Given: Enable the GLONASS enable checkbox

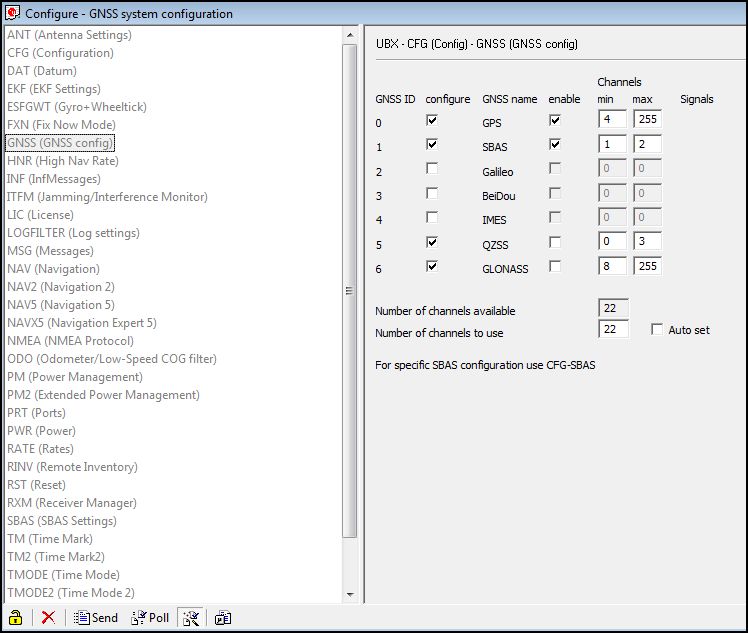Looking at the screenshot, I should (555, 266).
